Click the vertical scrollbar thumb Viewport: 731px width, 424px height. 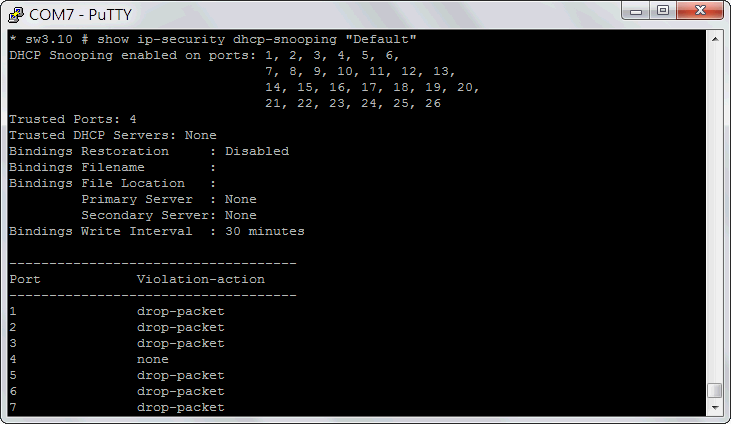[x=714, y=390]
